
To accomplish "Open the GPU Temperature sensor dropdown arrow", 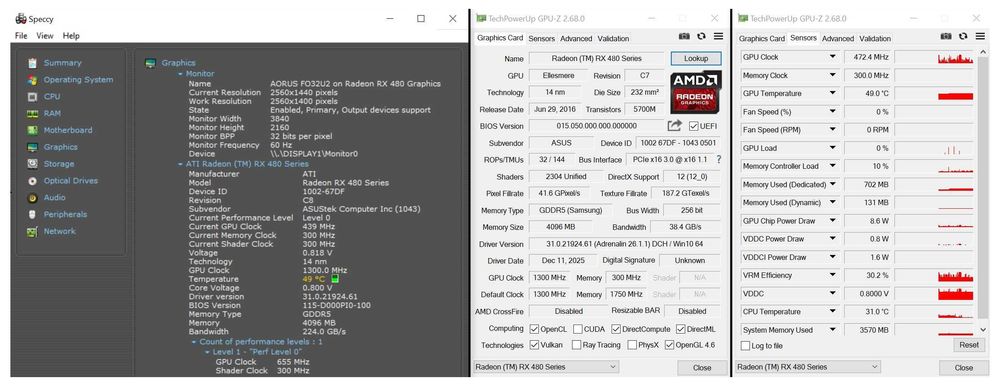I will click(x=832, y=94).
